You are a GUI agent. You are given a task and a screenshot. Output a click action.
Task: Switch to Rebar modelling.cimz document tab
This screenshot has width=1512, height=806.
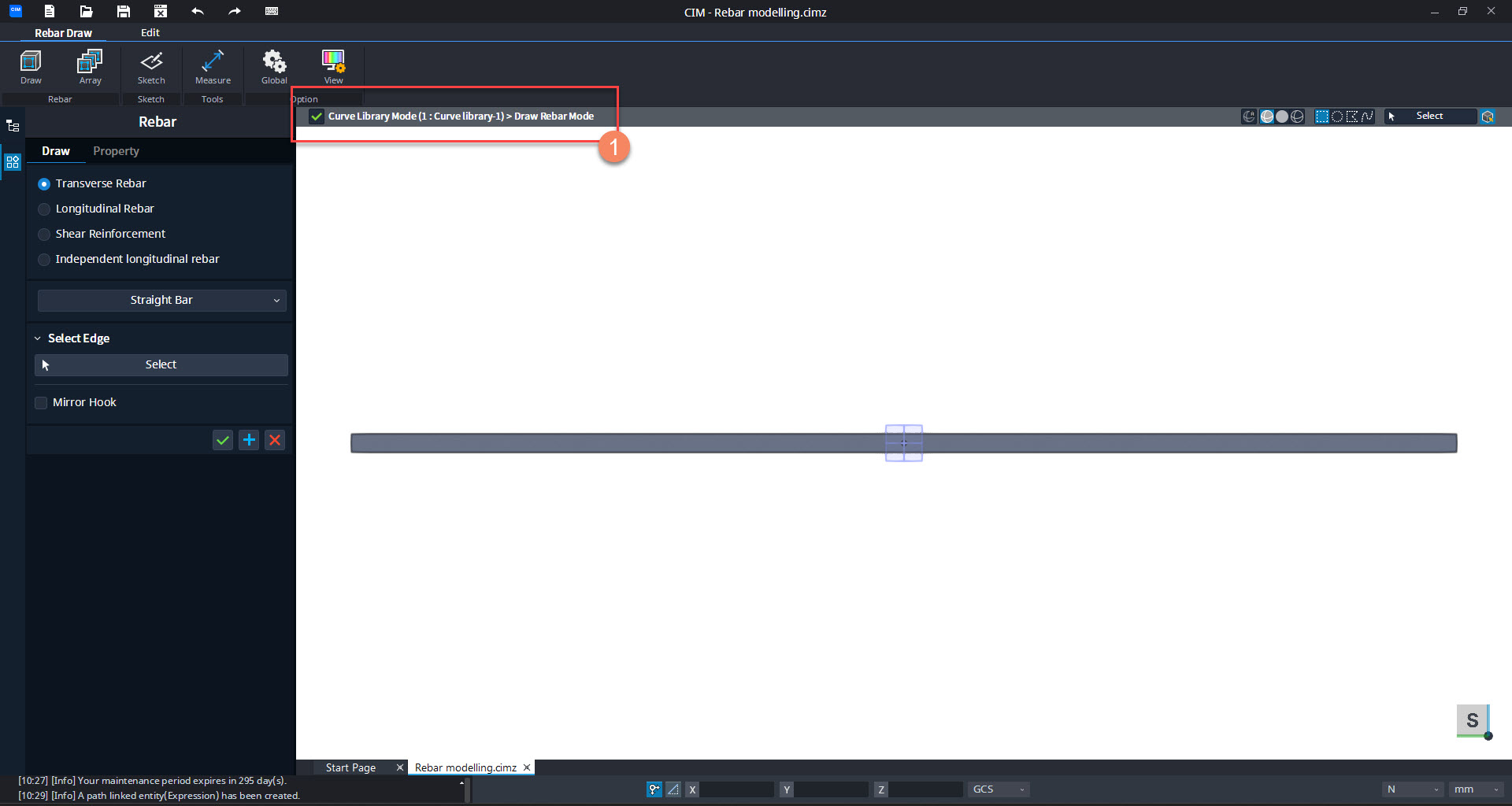coord(465,767)
